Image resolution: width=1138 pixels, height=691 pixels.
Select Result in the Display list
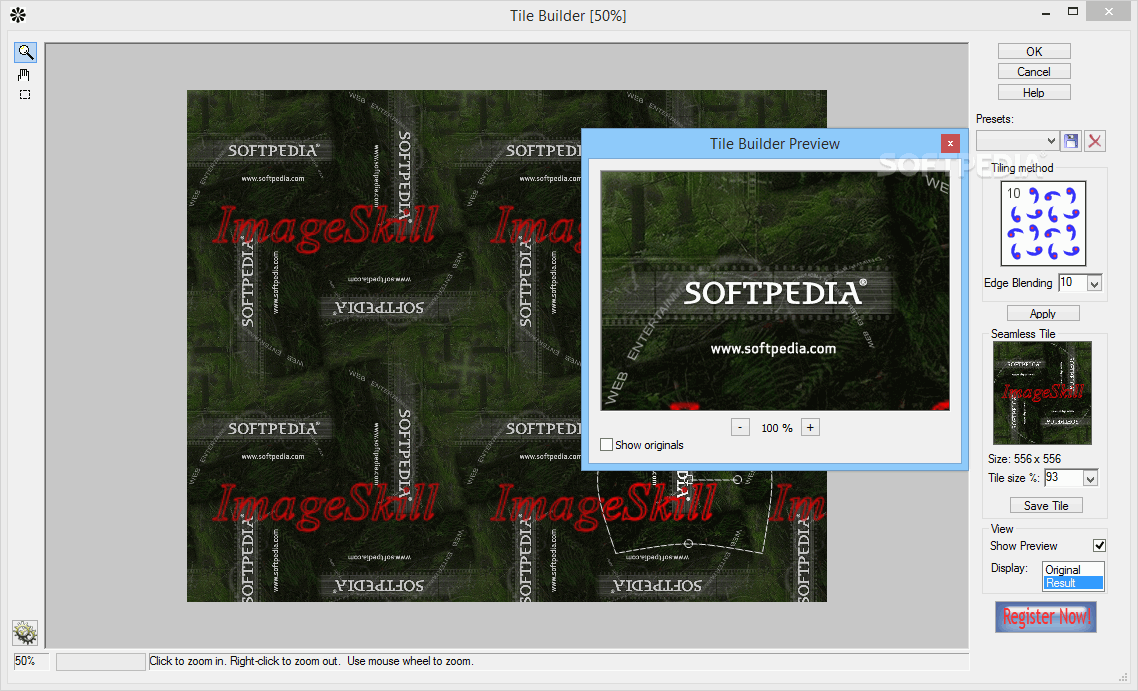1073,583
